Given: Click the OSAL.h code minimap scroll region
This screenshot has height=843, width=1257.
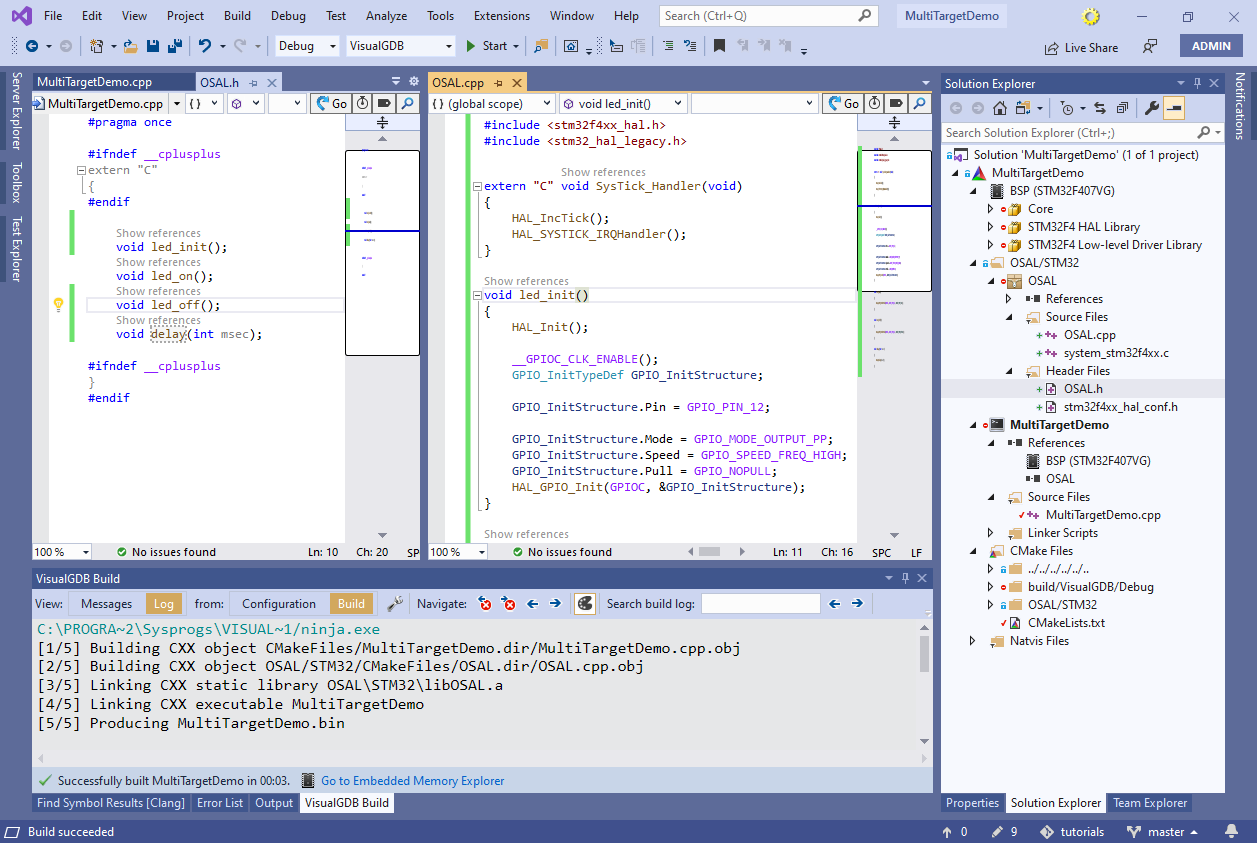Looking at the screenshot, I should 382,253.
